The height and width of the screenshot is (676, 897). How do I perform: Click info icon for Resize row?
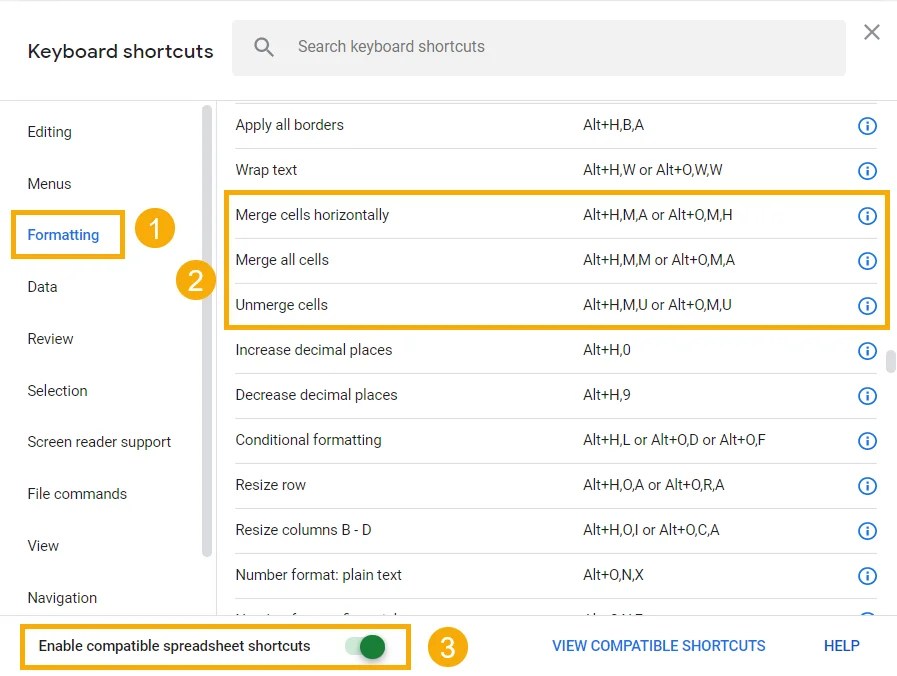pos(867,486)
